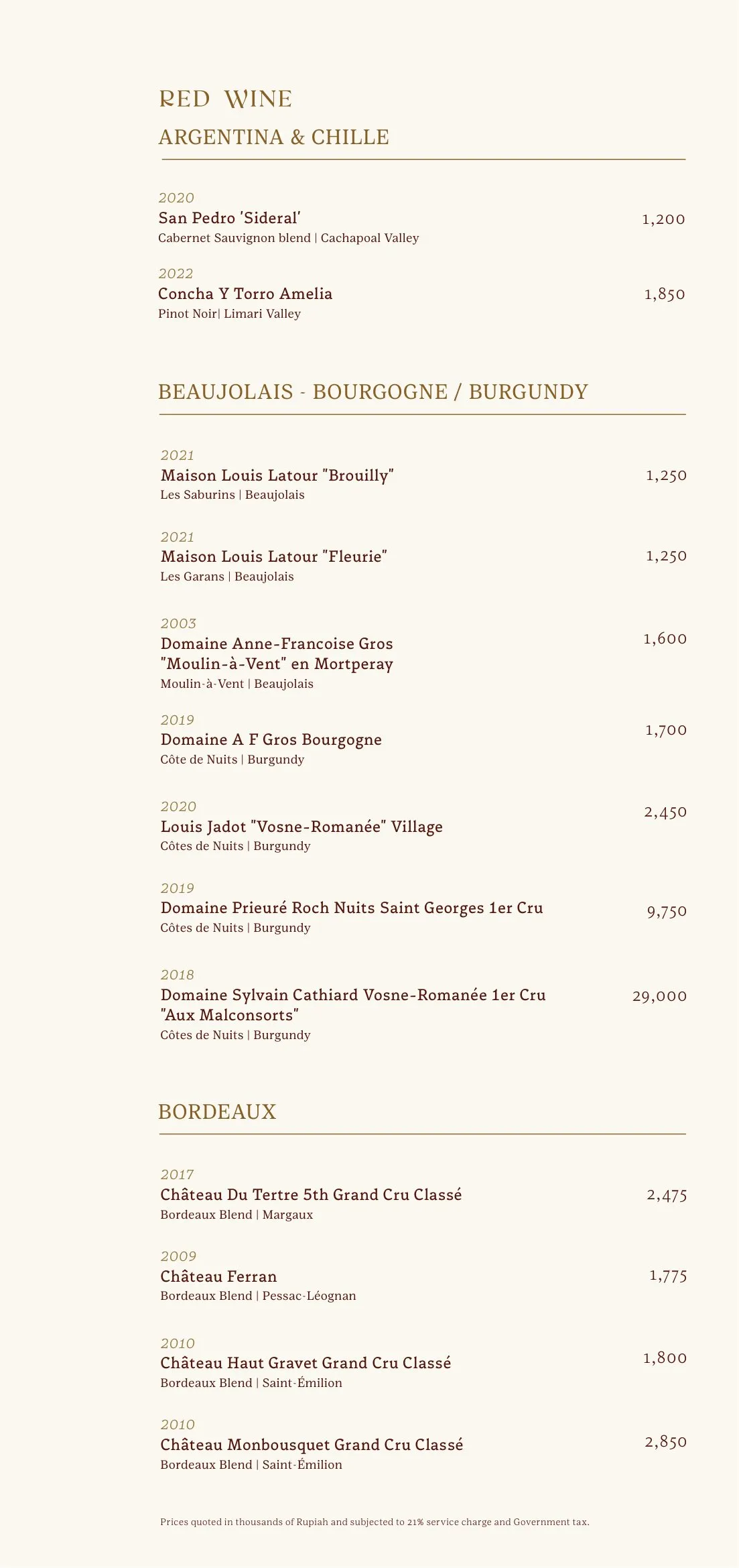Click the RED WINE page title

click(225, 99)
